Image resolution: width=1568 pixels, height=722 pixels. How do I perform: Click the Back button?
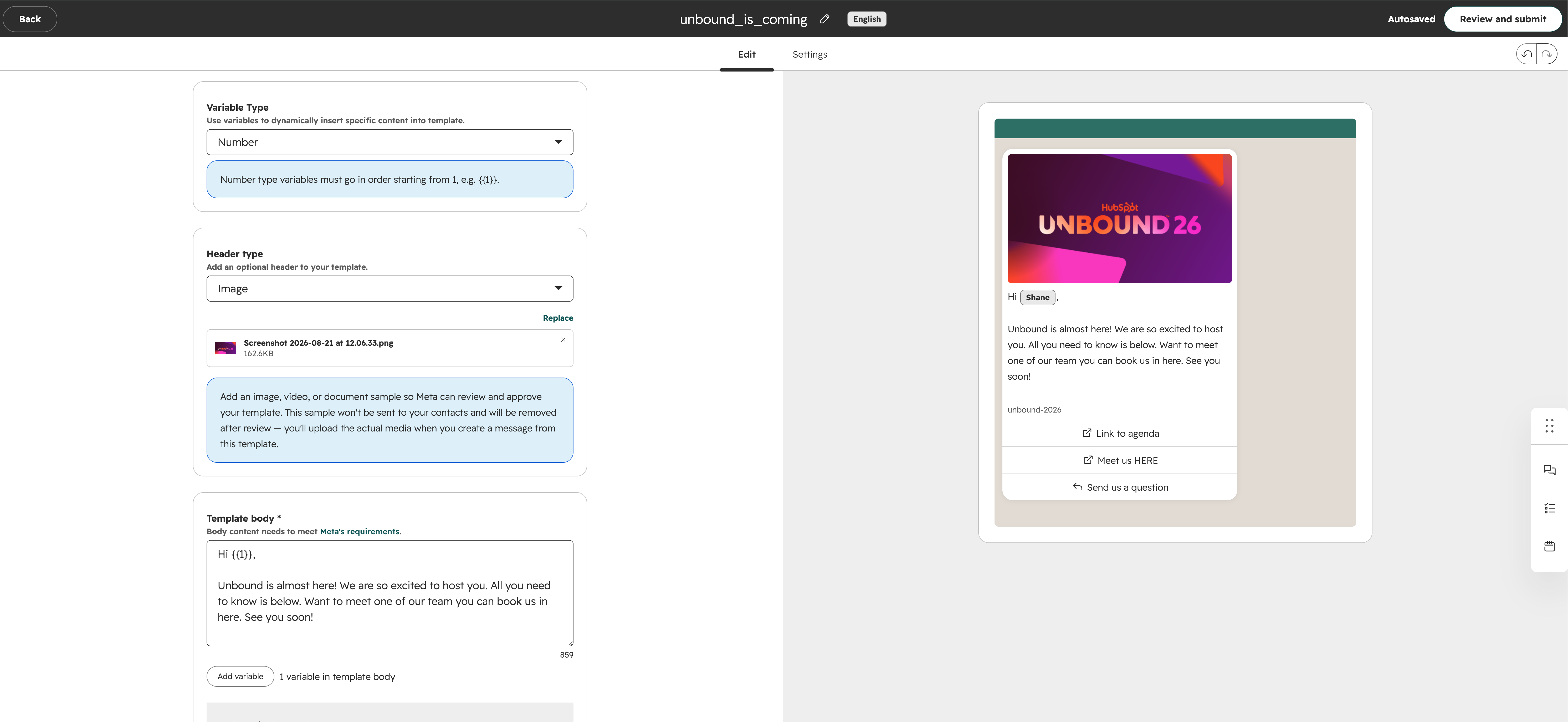[30, 19]
